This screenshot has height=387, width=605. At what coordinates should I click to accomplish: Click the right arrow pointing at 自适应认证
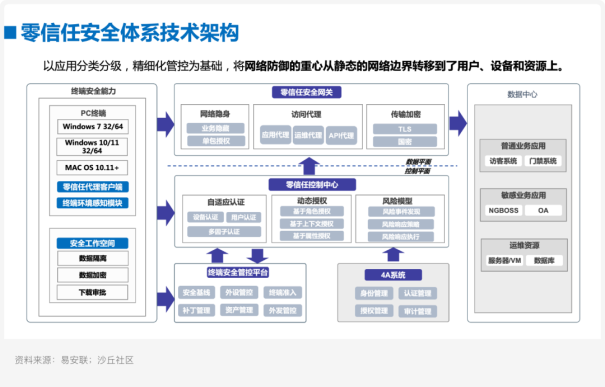pos(166,213)
